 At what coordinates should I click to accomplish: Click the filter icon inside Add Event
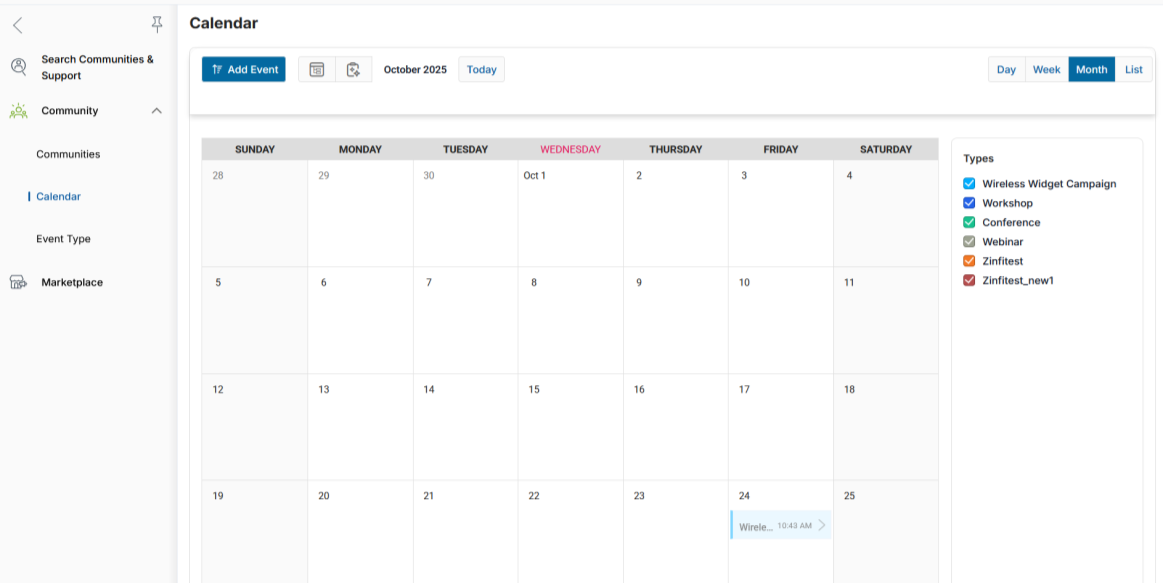[217, 69]
